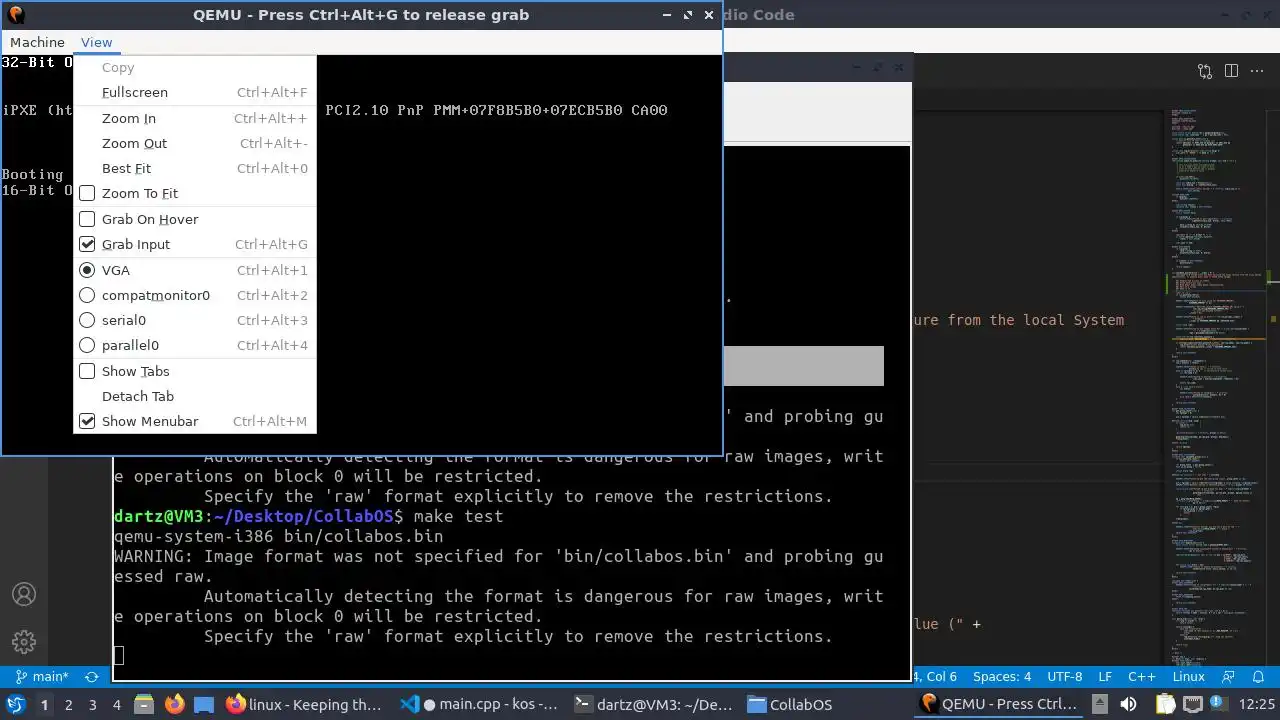Click the greyed Copy entry
Viewport: 1280px width, 720px height.
coord(195,67)
